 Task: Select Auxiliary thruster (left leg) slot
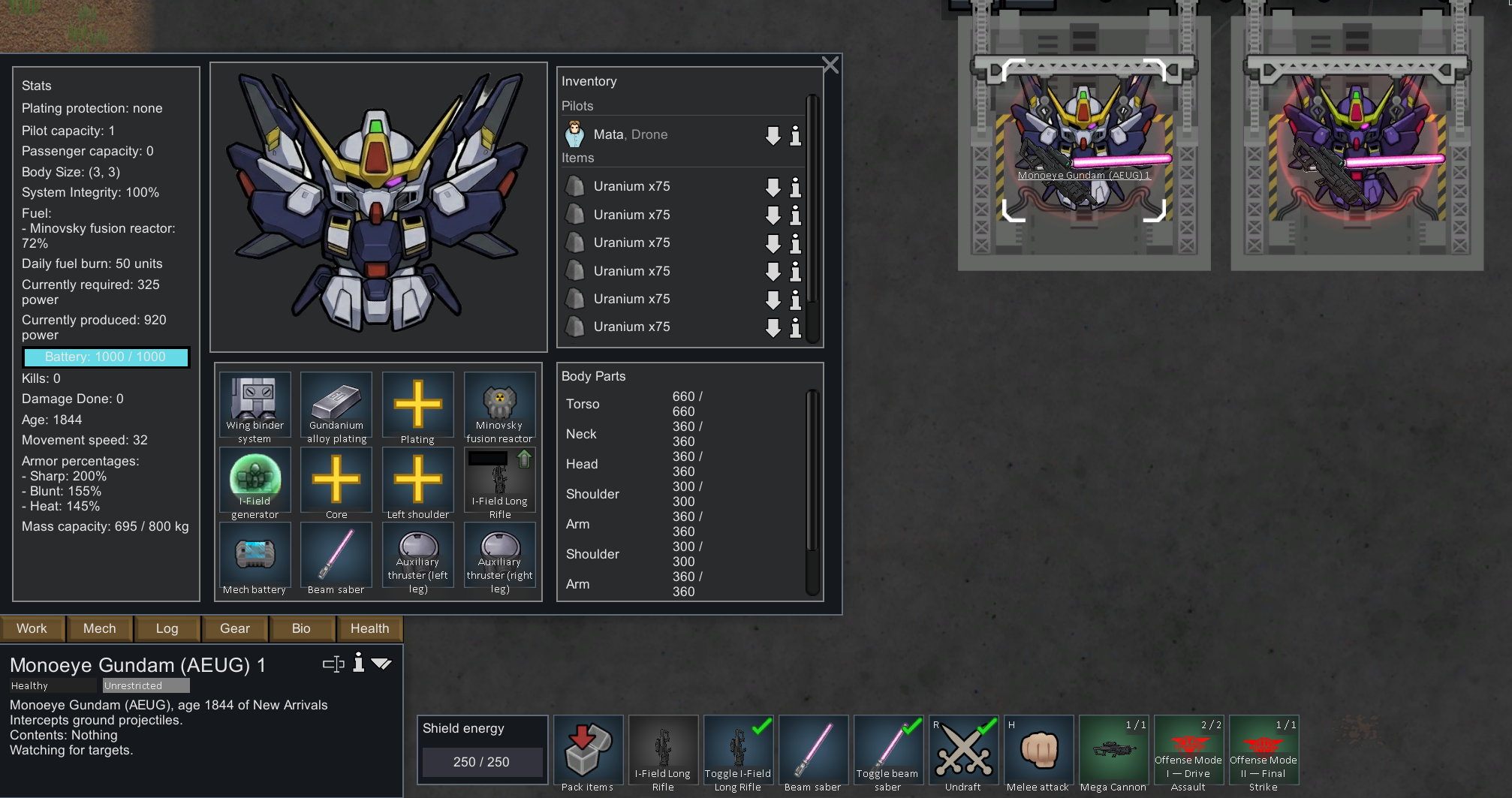click(418, 559)
